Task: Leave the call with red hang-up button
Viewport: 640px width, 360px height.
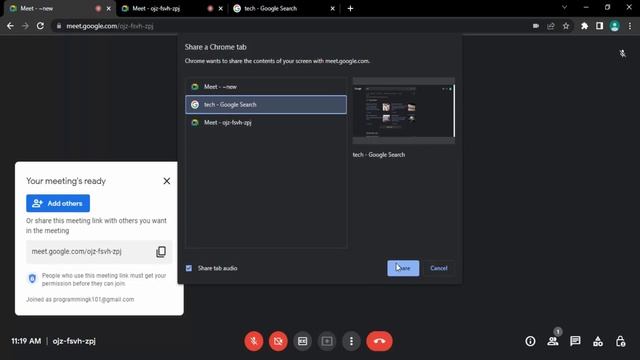Action: click(x=379, y=341)
